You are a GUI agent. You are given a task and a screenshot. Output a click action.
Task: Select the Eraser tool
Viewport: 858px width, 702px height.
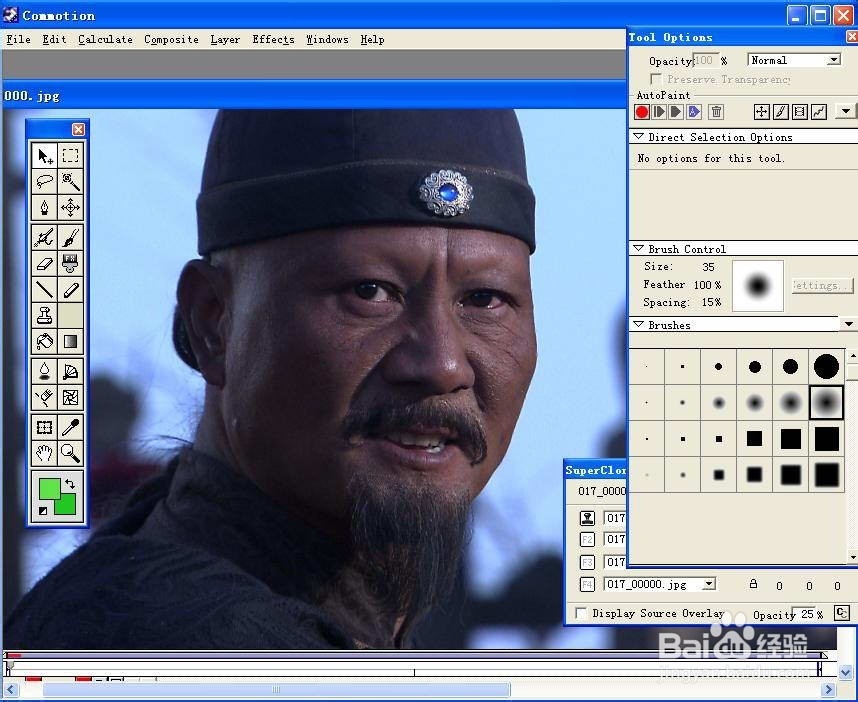click(x=44, y=263)
